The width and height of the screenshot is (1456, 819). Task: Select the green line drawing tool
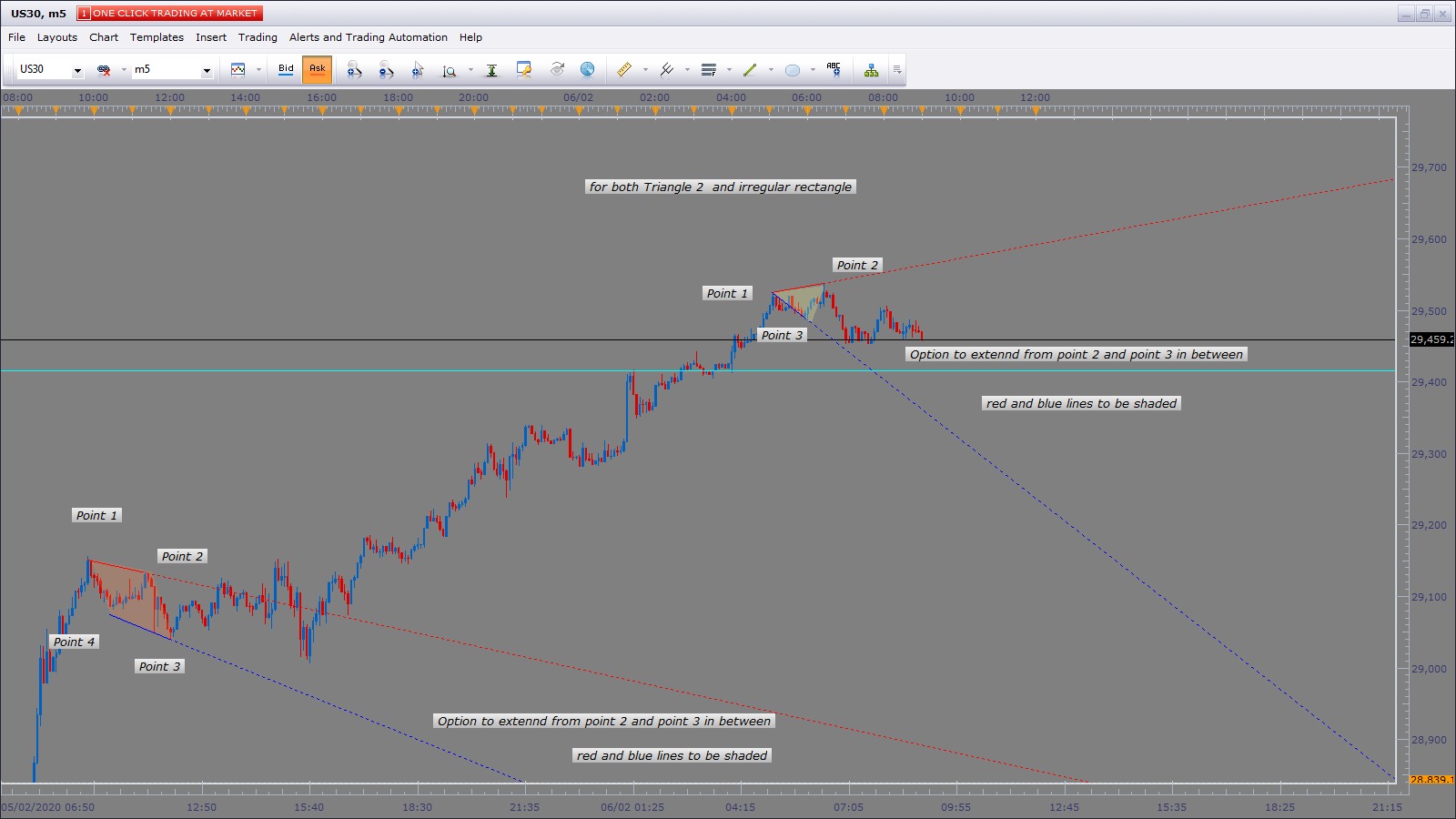coord(750,69)
